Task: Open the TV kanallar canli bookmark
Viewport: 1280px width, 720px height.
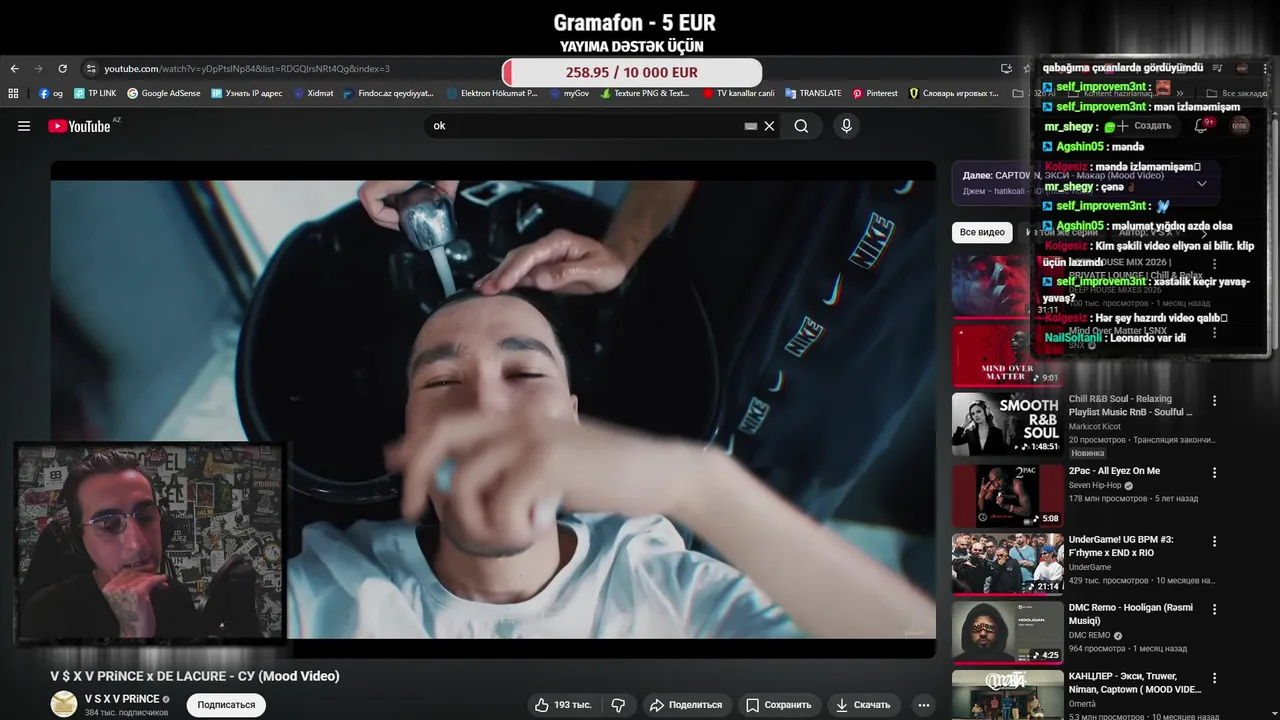Action: [738, 93]
